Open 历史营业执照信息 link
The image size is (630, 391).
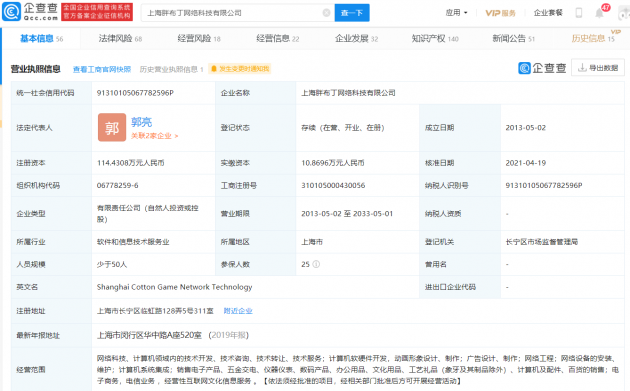tap(172, 69)
